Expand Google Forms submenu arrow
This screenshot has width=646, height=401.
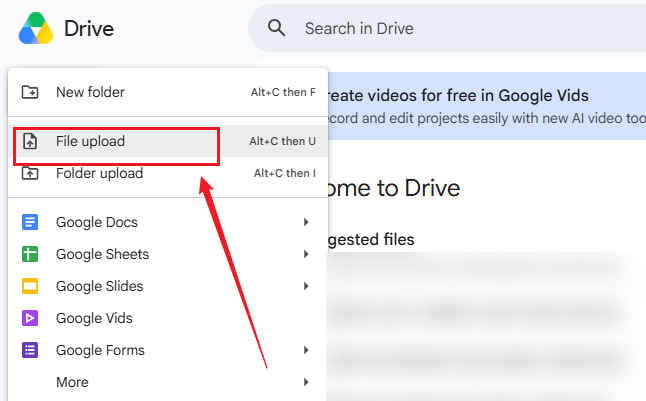click(x=306, y=350)
